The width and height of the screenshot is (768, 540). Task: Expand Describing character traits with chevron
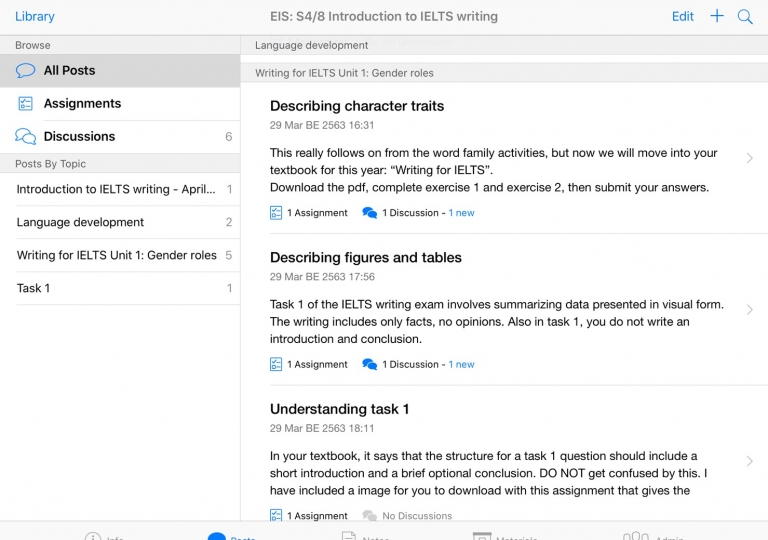(749, 158)
